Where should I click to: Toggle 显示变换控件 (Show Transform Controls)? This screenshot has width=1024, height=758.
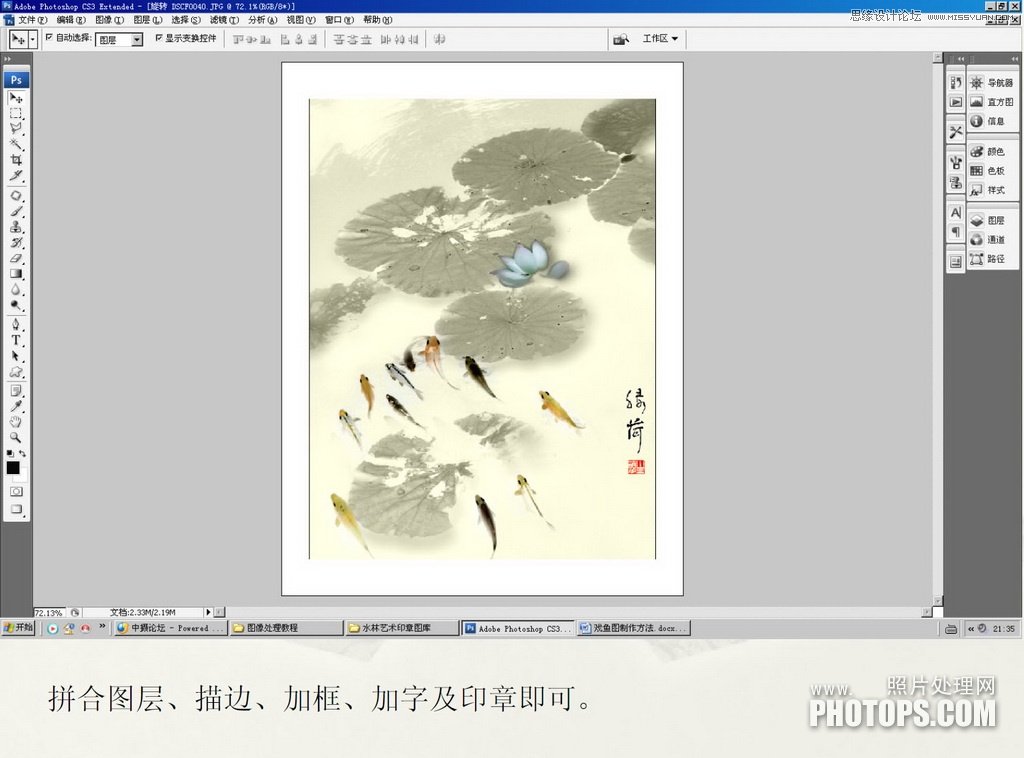click(160, 38)
